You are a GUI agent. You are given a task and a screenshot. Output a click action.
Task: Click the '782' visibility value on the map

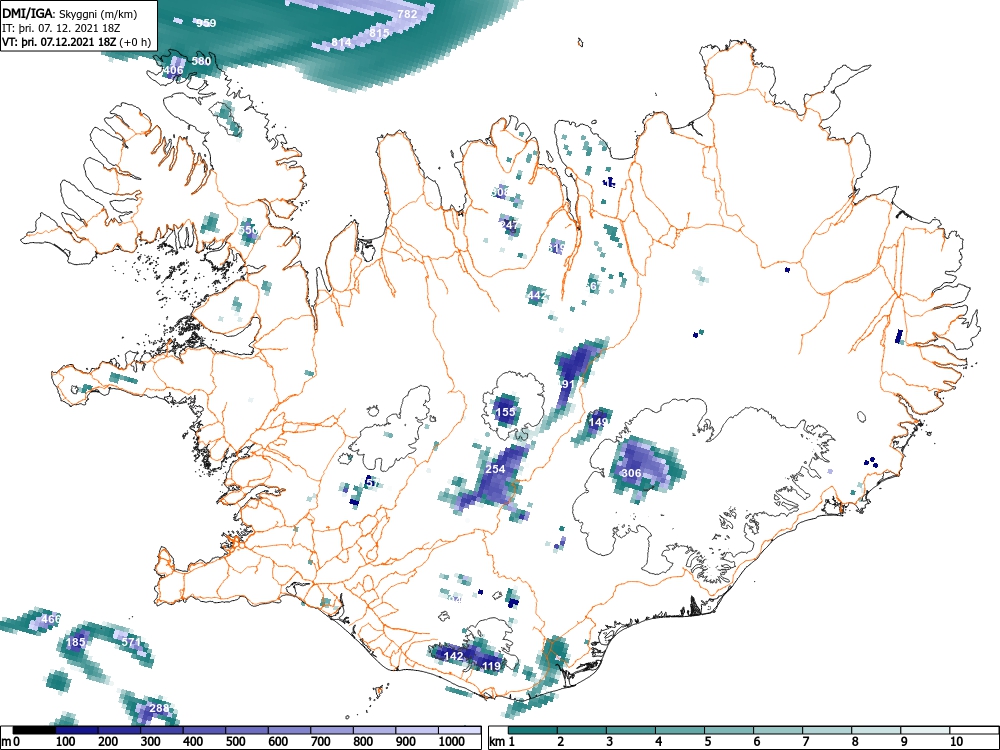coord(407,14)
